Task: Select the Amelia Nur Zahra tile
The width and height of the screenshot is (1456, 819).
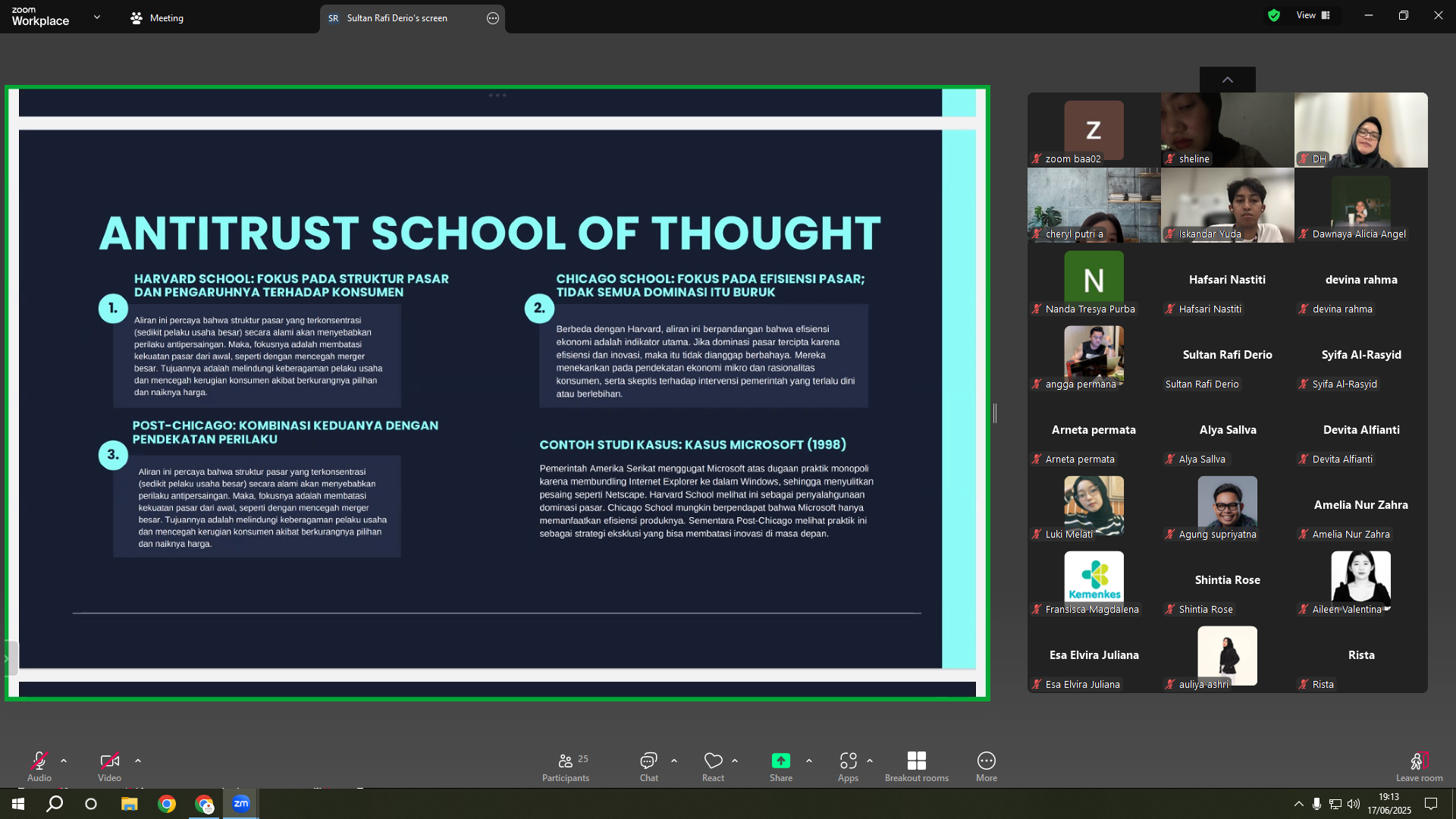Action: coord(1361,505)
